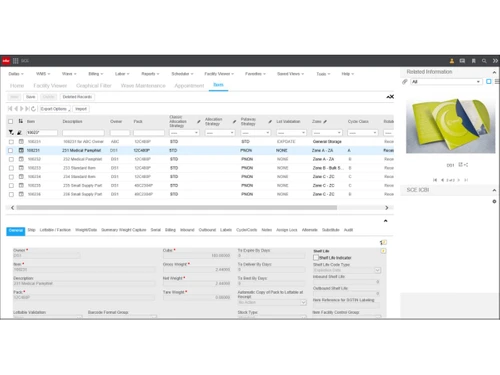Collapse the item detail section chevron
Image resolution: width=500 pixels, height=375 pixels.
coord(386,221)
